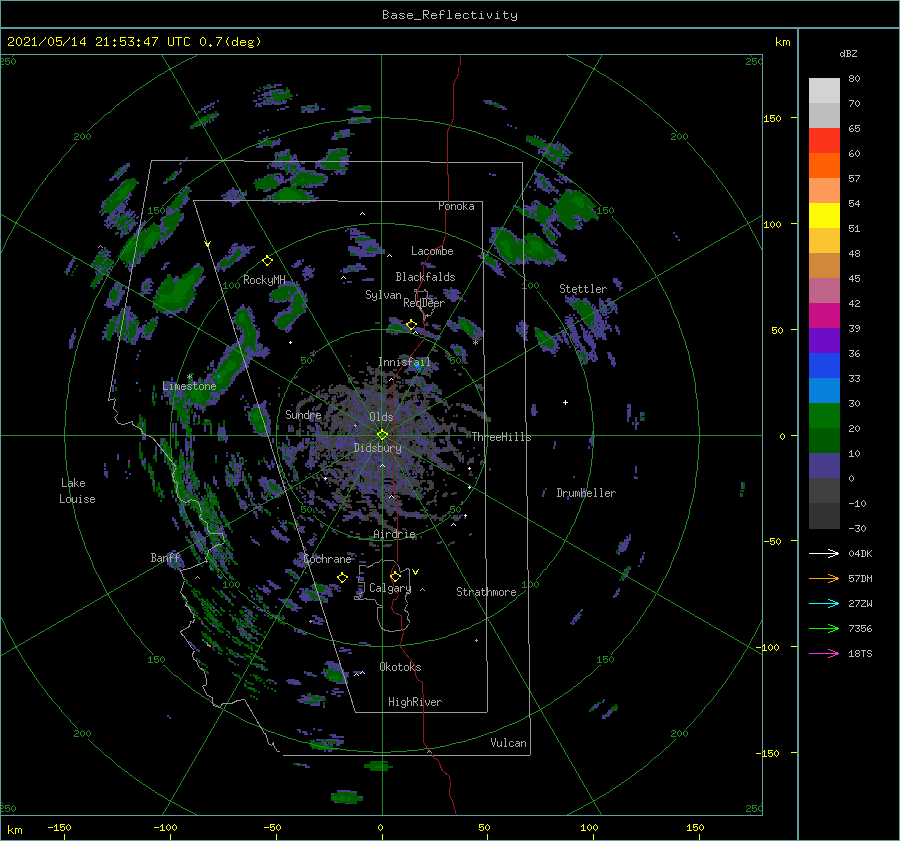Click the ThreeHills label
Screen dimensions: 900x841
pyautogui.click(x=502, y=437)
